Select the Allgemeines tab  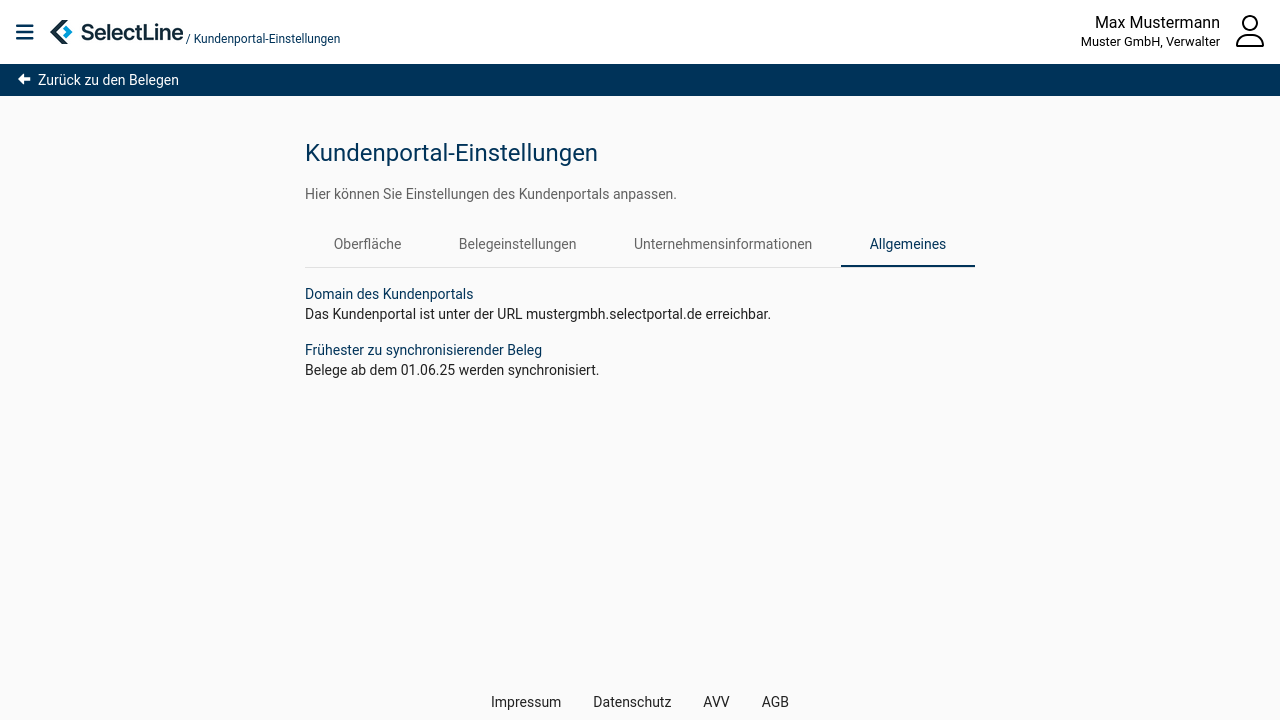[x=907, y=244]
